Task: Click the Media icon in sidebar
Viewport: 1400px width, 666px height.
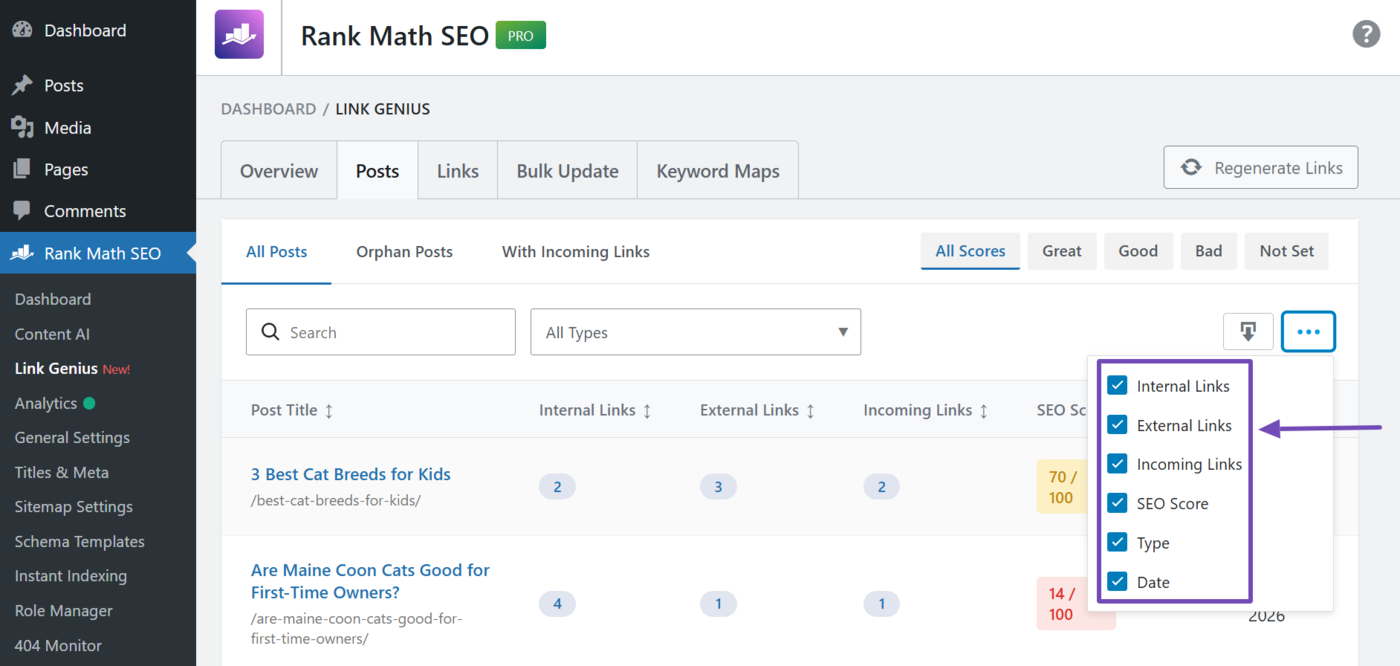Action: [x=22, y=127]
